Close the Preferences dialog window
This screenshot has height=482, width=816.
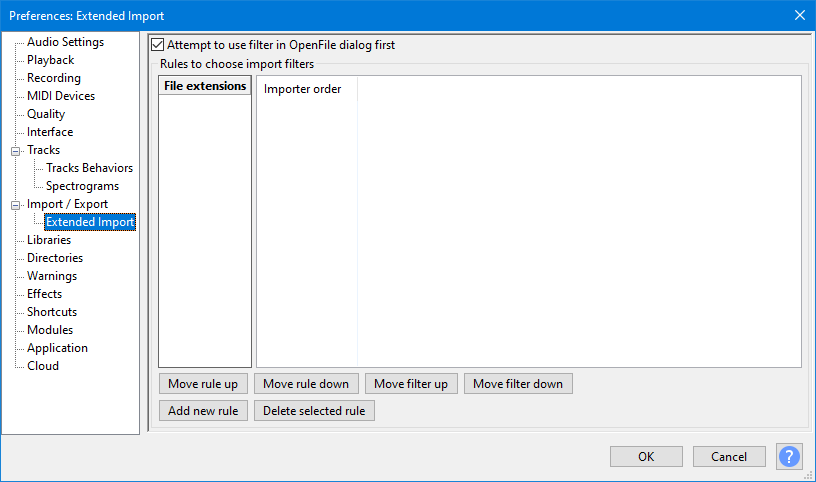point(800,15)
